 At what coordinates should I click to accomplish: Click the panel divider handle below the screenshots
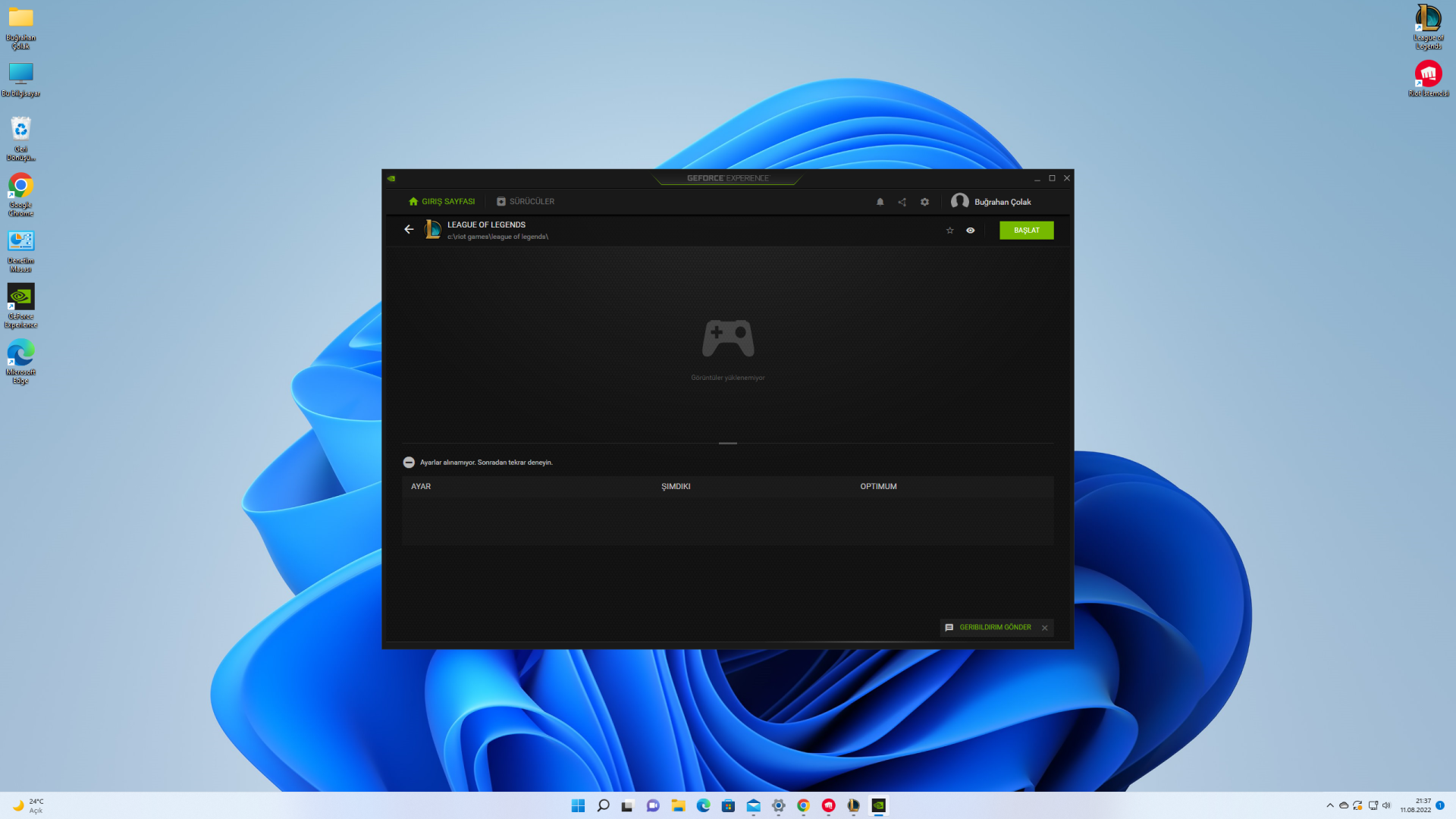(727, 443)
